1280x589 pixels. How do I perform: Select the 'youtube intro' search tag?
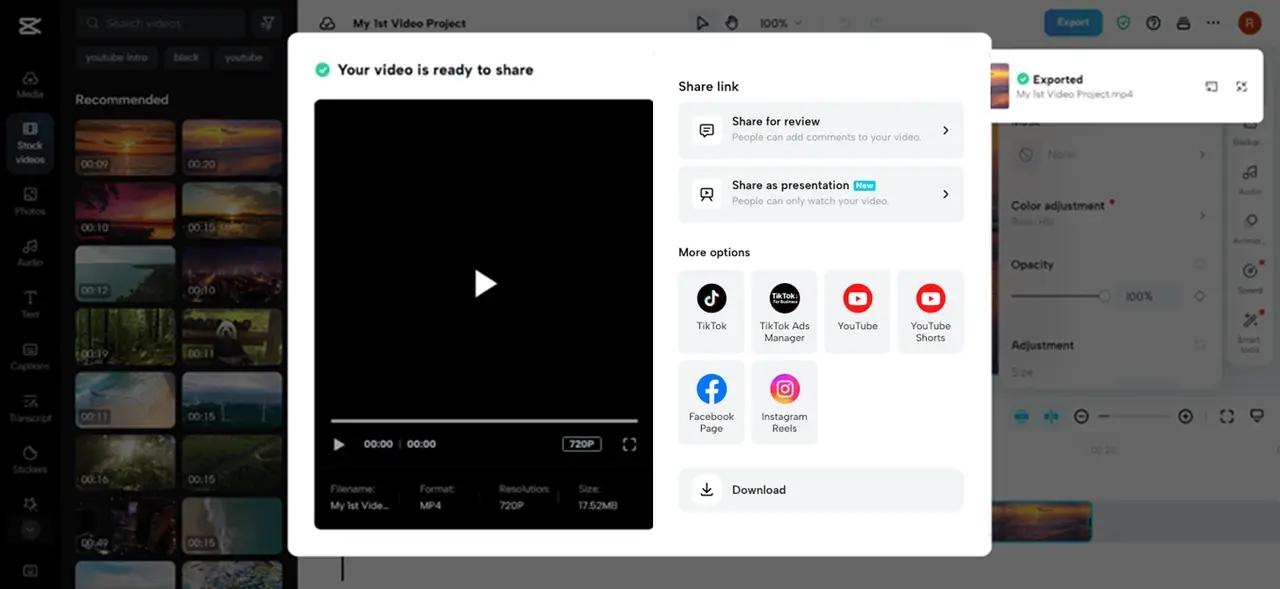pos(117,58)
